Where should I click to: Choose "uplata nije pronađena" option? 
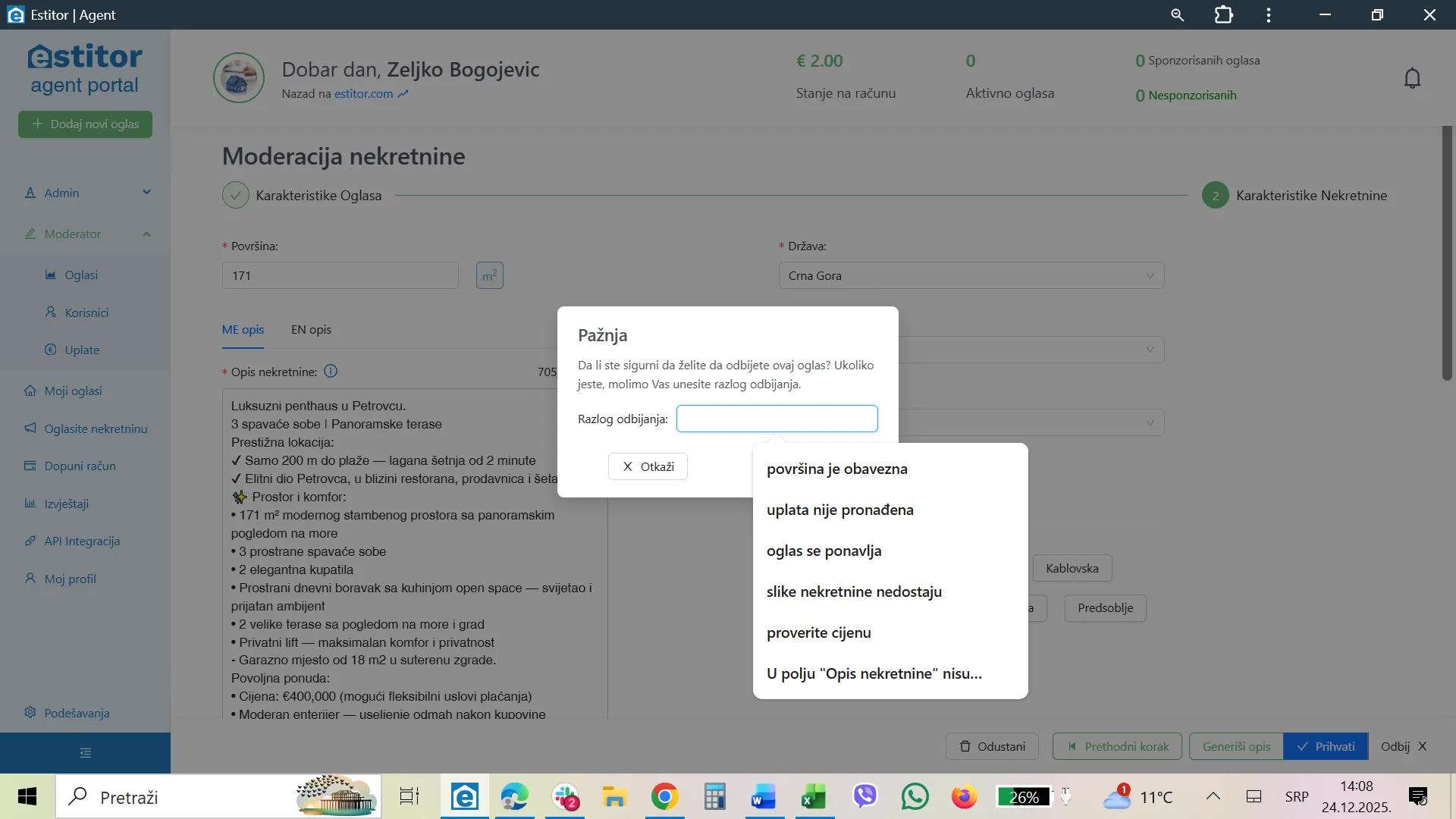[839, 510]
